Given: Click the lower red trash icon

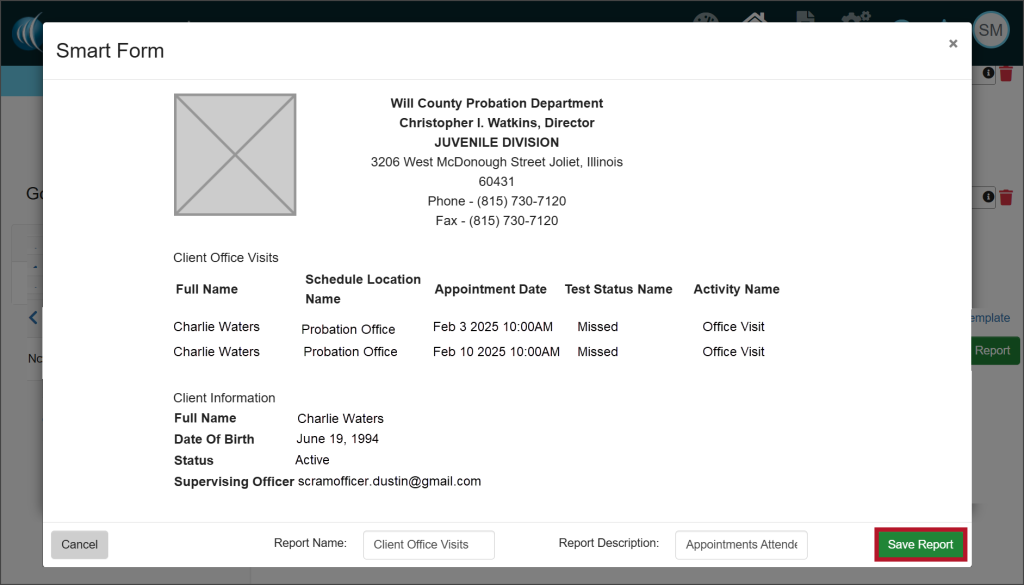Looking at the screenshot, I should [1006, 198].
